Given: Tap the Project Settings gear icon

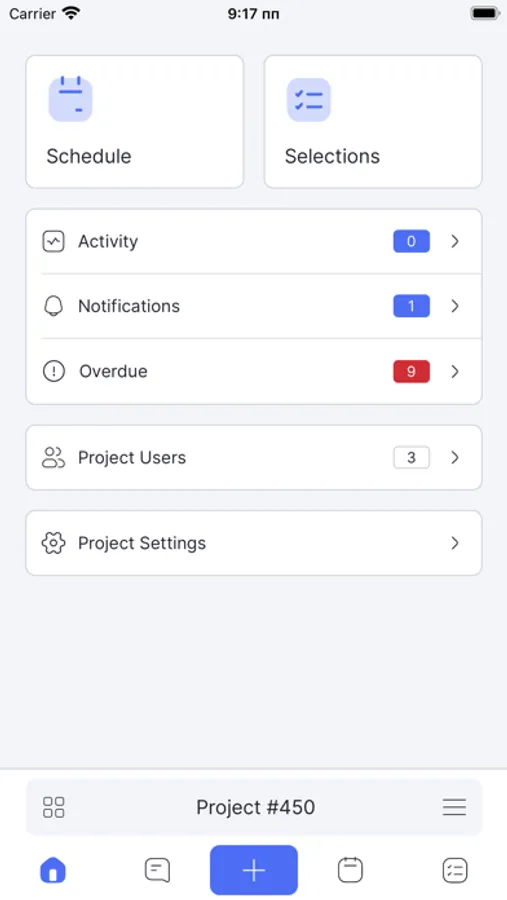Looking at the screenshot, I should [x=53, y=543].
